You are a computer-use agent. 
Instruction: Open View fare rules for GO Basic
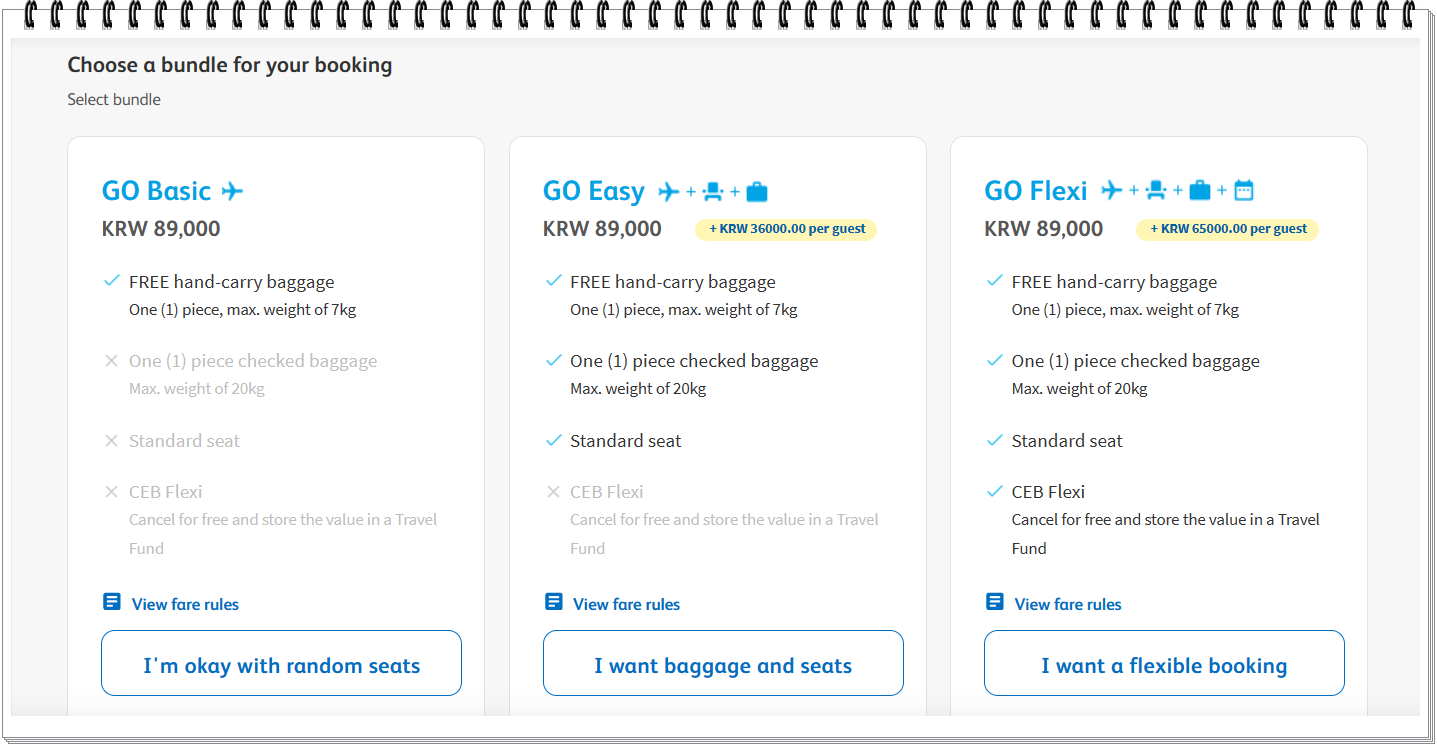[185, 604]
